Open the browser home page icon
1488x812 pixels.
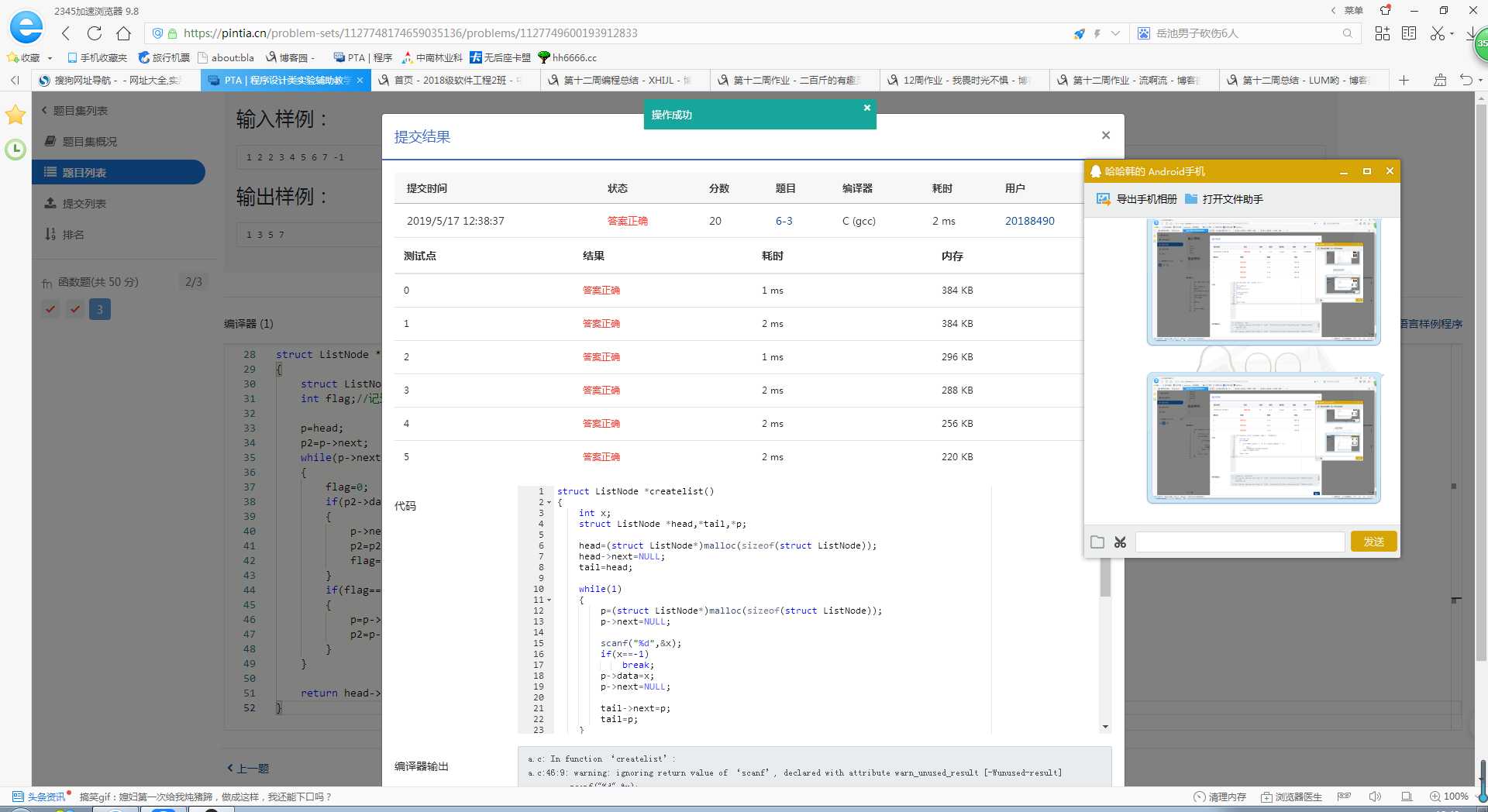[x=123, y=33]
